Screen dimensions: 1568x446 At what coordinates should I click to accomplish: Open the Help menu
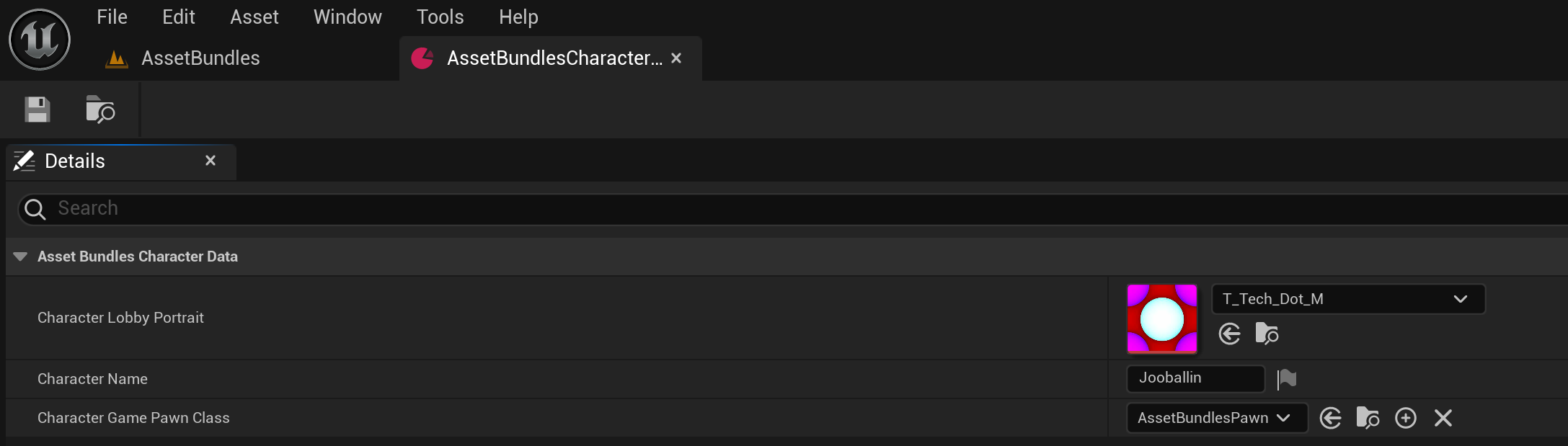pyautogui.click(x=518, y=16)
